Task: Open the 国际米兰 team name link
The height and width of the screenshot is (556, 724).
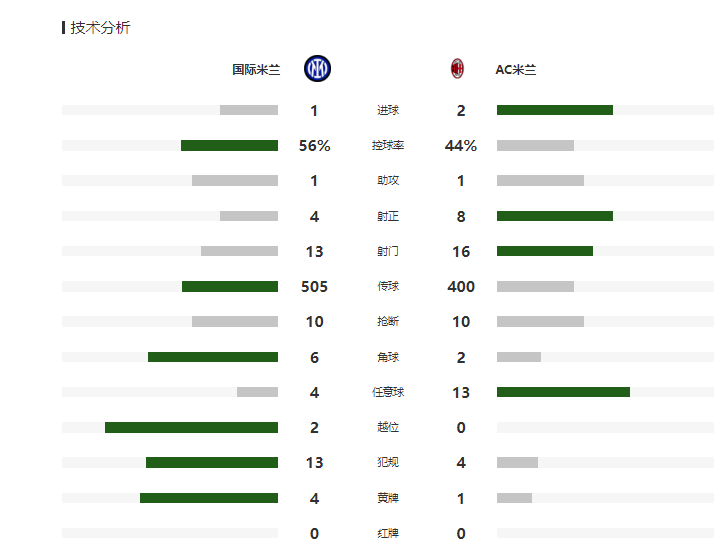Action: (x=256, y=70)
